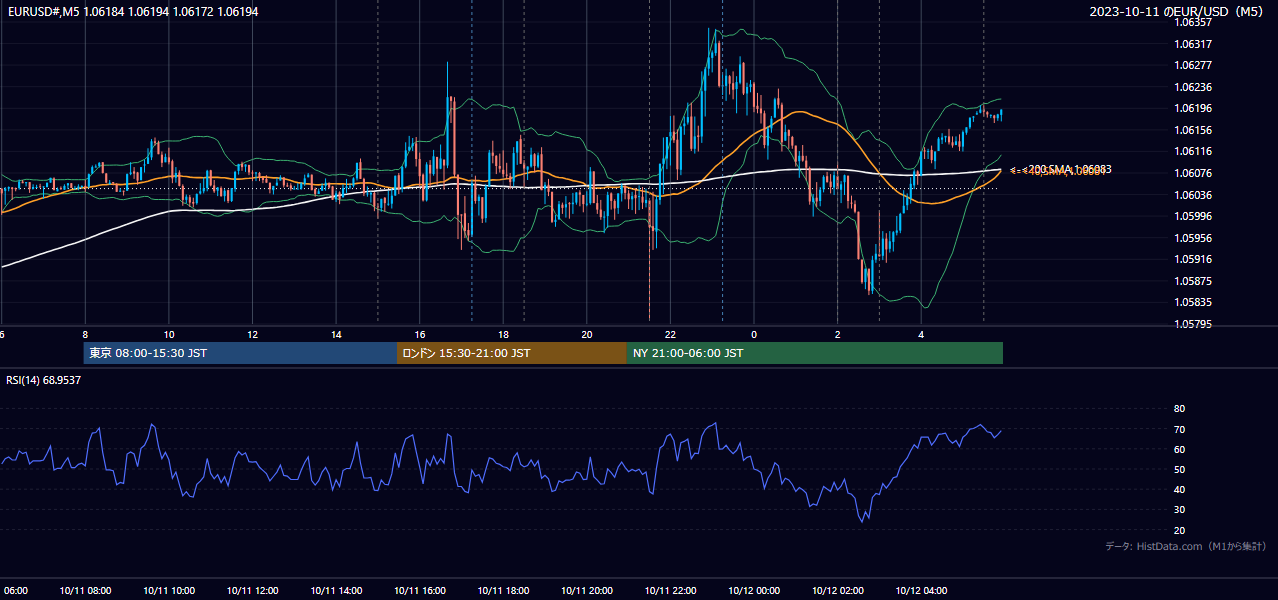Click the 1.06196 price axis label
The height and width of the screenshot is (600, 1278).
(1192, 108)
